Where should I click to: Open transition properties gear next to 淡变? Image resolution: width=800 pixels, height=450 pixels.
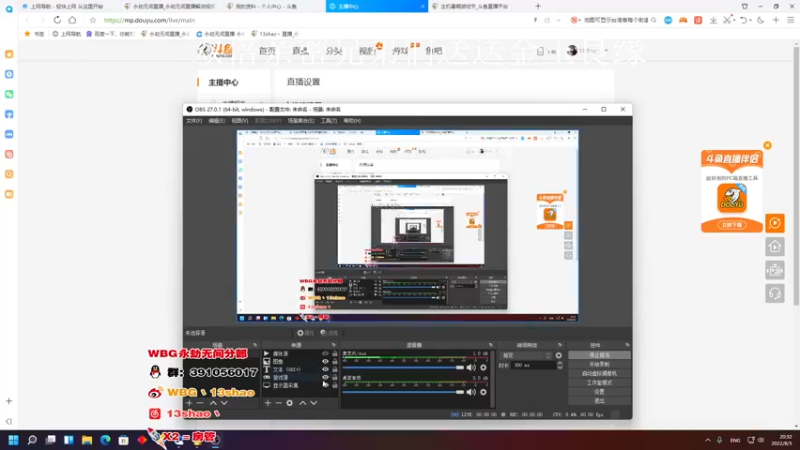(559, 355)
